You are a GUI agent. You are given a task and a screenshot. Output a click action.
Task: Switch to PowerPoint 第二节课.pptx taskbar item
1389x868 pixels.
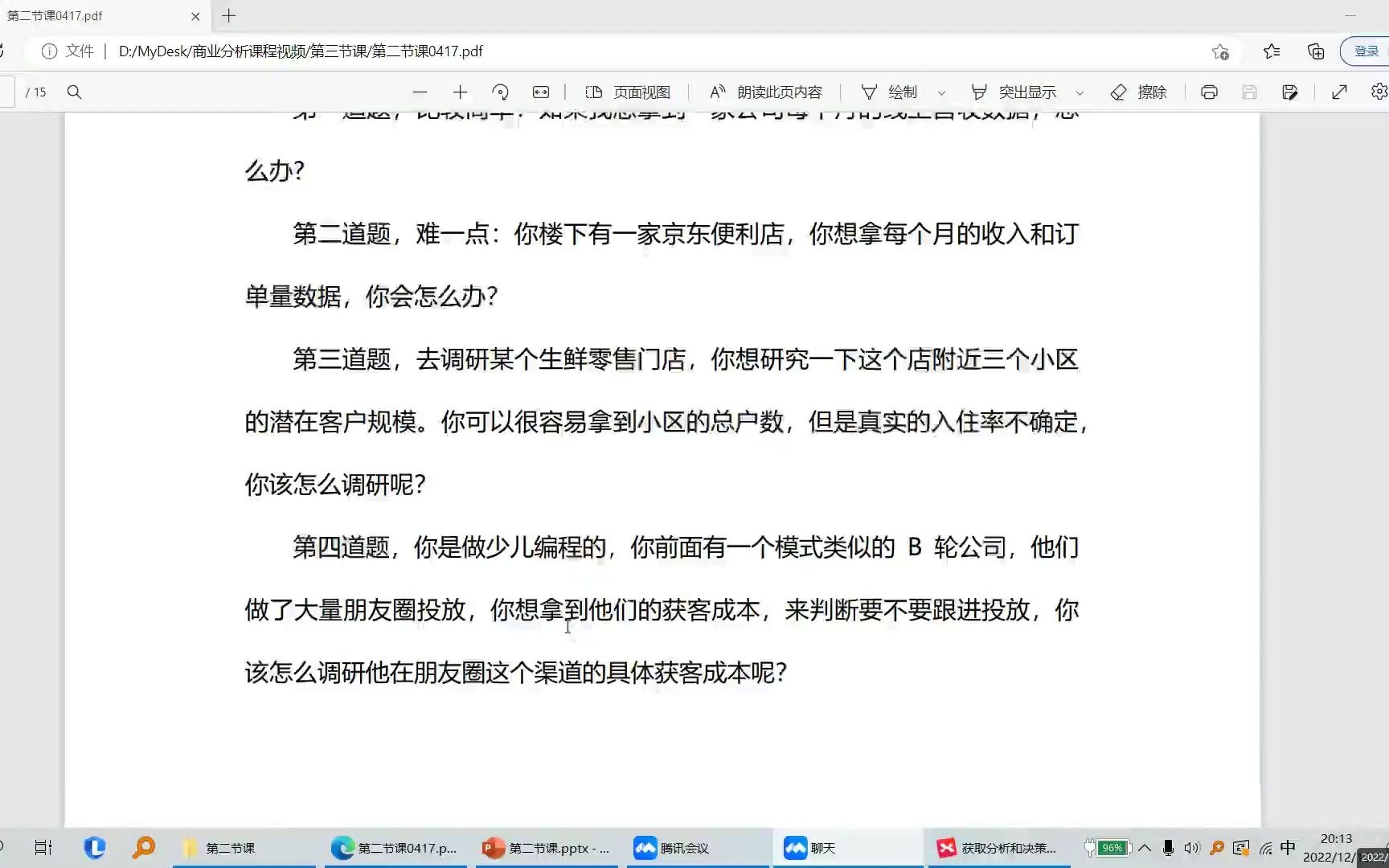pos(547,848)
